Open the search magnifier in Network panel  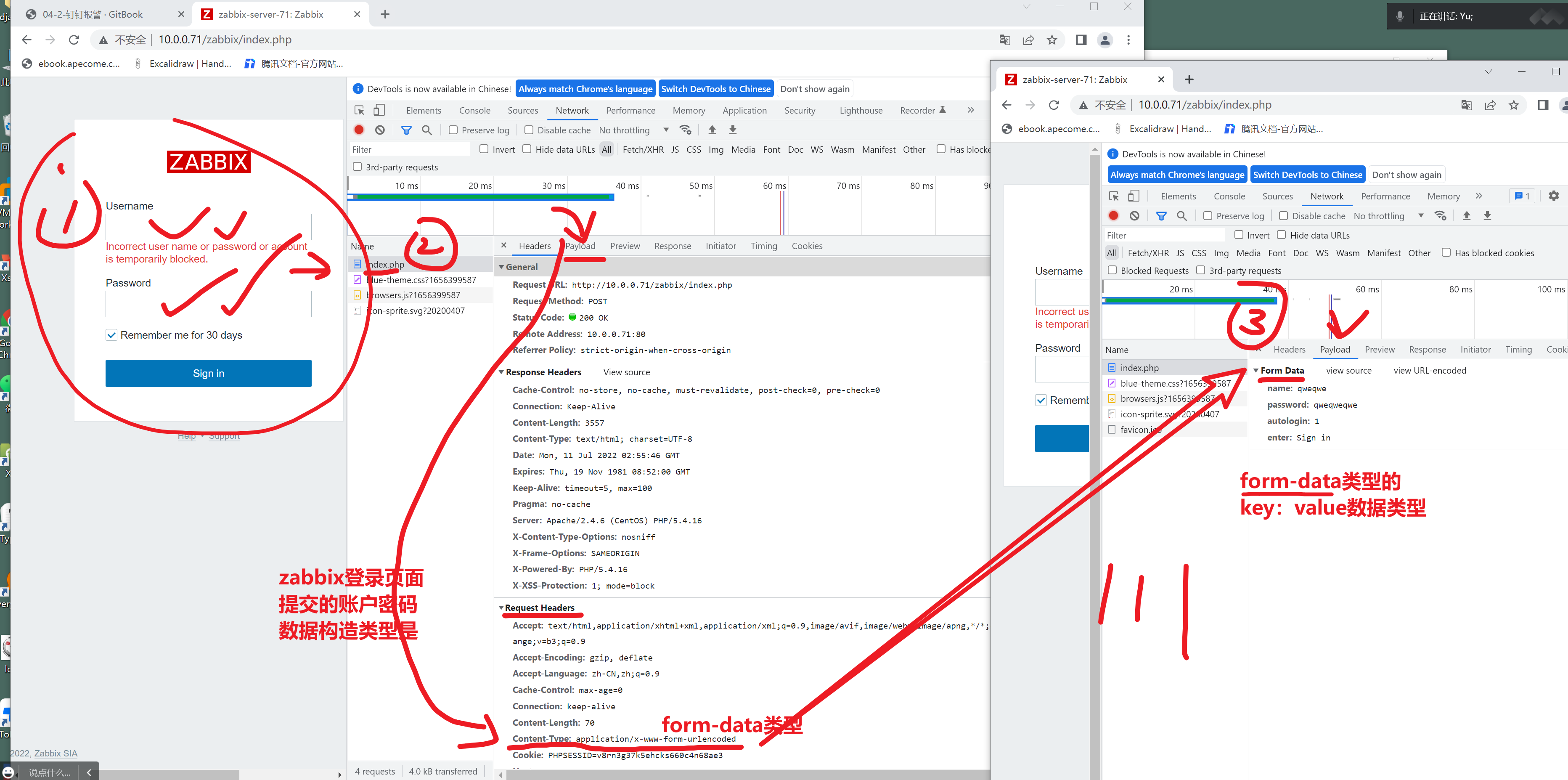[426, 130]
